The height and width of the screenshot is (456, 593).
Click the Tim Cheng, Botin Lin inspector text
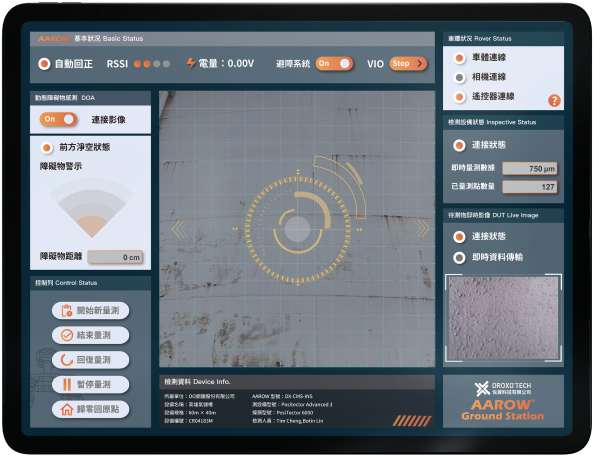pyautogui.click(x=287, y=421)
